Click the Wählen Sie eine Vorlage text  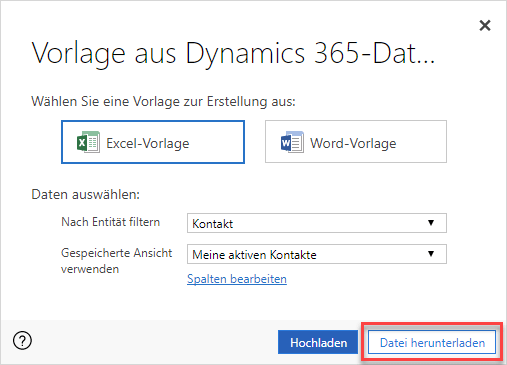click(x=163, y=101)
